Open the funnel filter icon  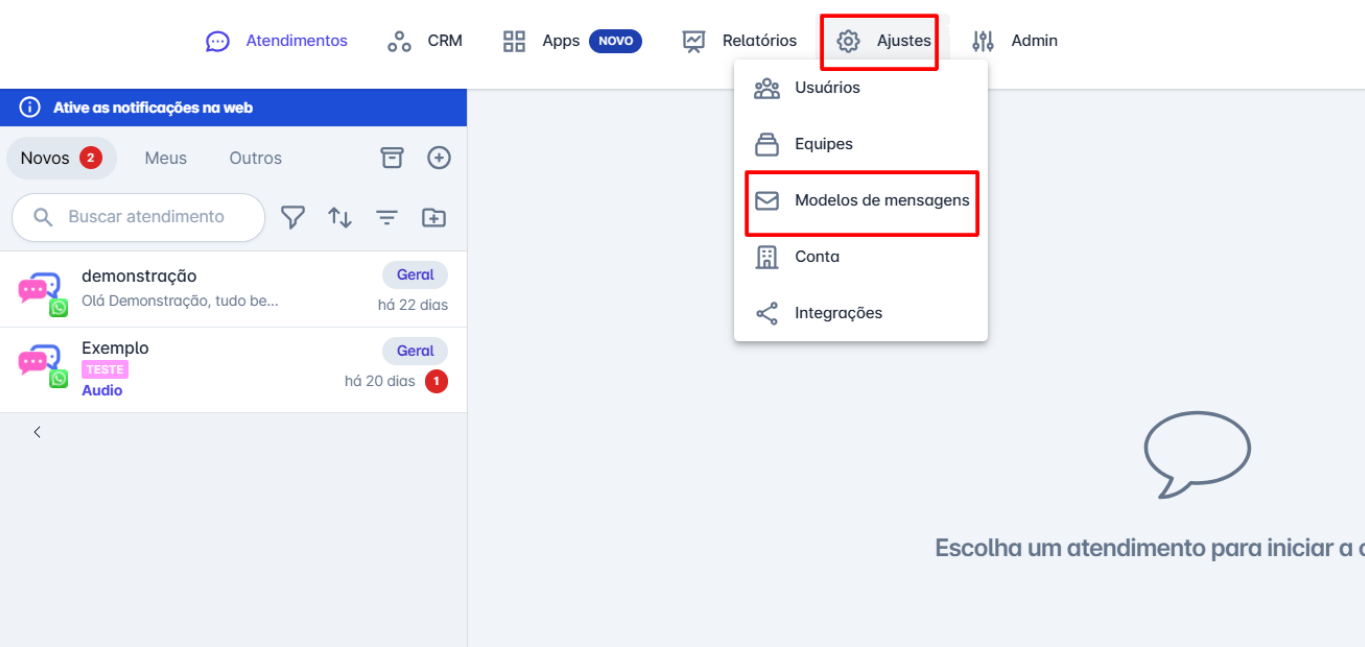pos(292,217)
